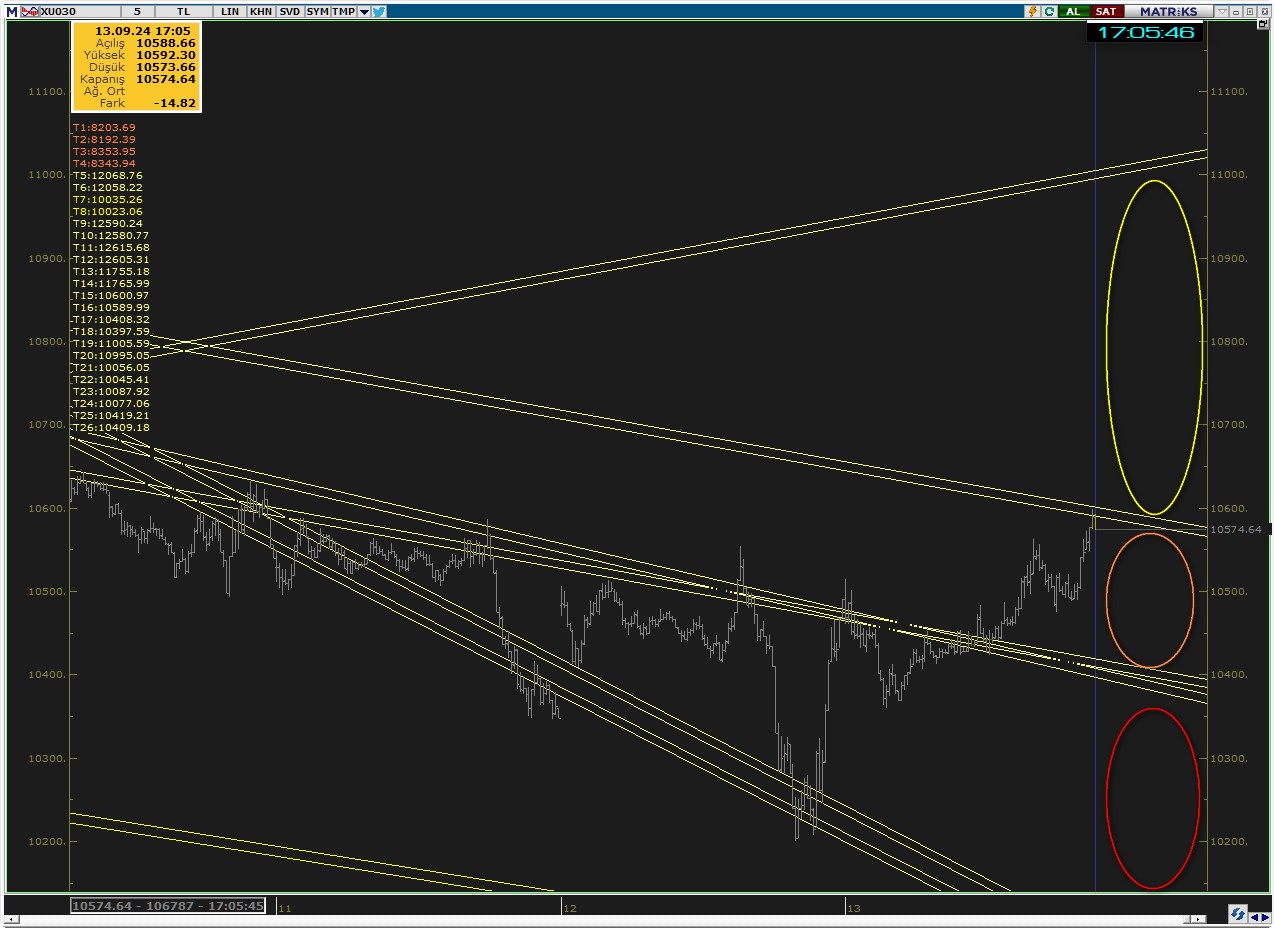
Task: Click the orange lightning bolt icon
Action: (1033, 11)
